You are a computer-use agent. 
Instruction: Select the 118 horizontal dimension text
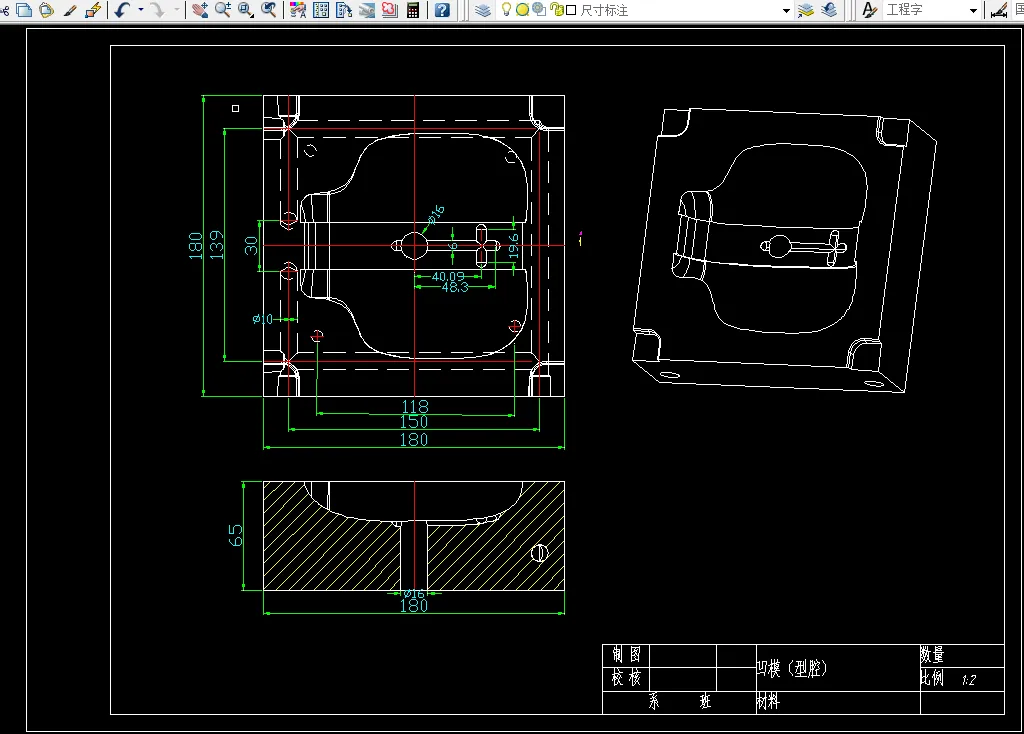click(x=415, y=407)
